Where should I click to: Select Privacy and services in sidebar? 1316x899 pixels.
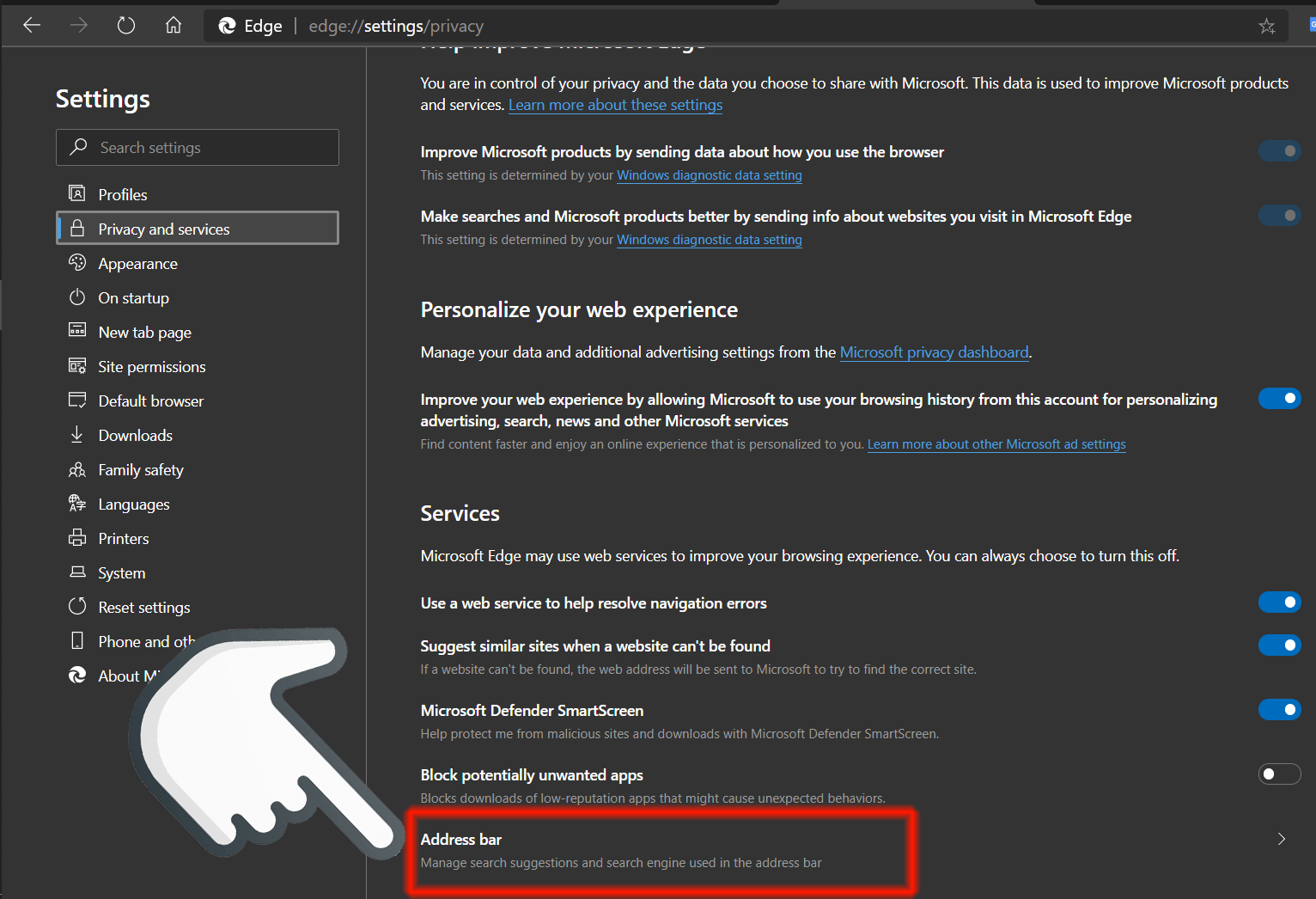point(198,229)
